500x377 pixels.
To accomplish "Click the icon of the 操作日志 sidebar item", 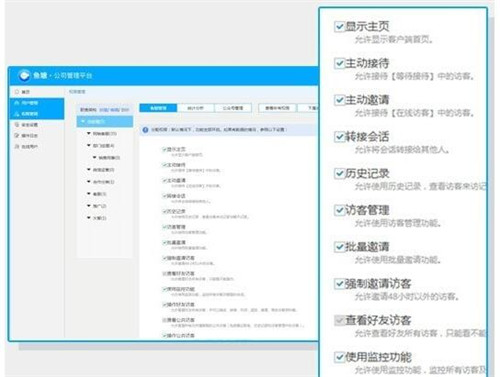I will coord(17,135).
